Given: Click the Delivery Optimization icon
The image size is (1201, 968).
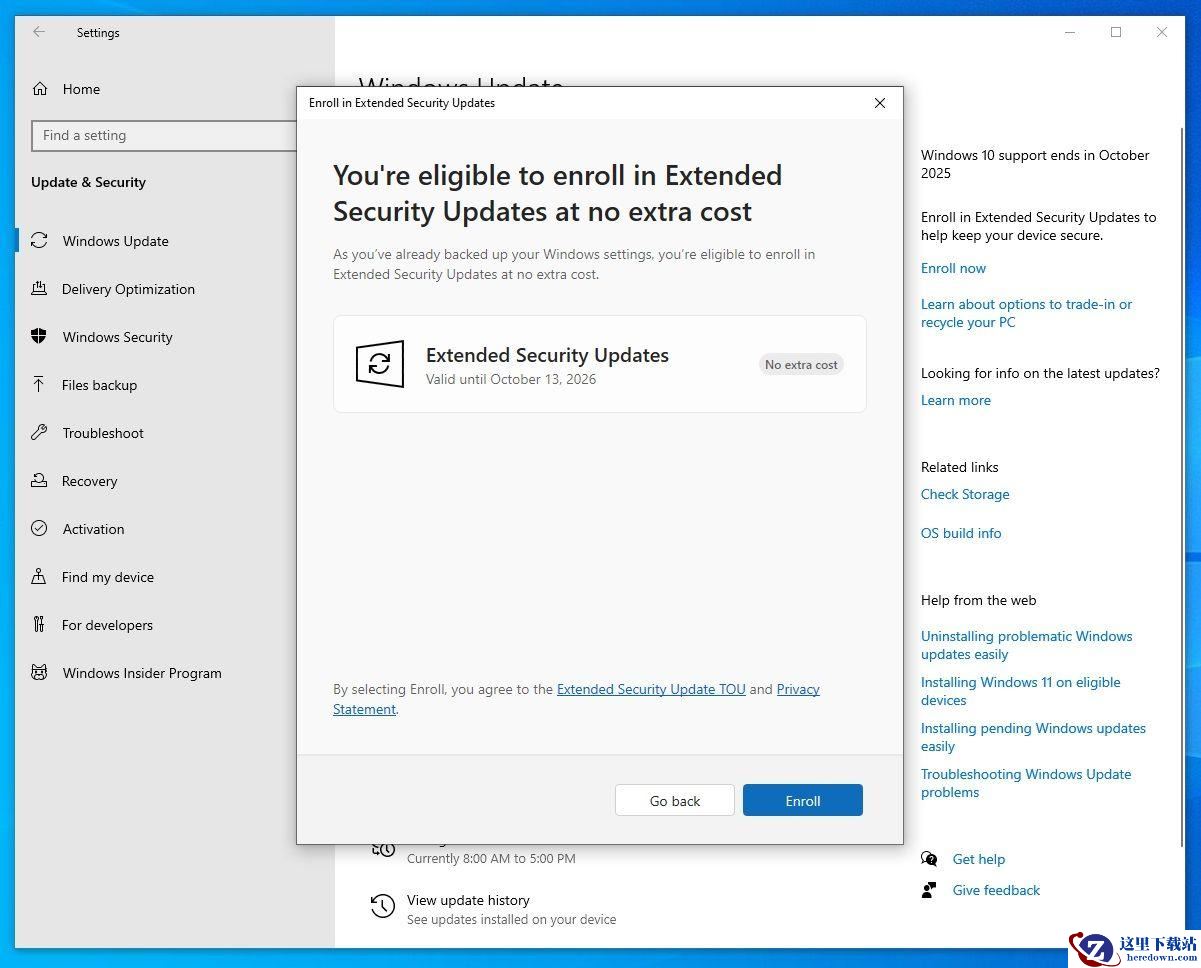Looking at the screenshot, I should pyautogui.click(x=39, y=289).
